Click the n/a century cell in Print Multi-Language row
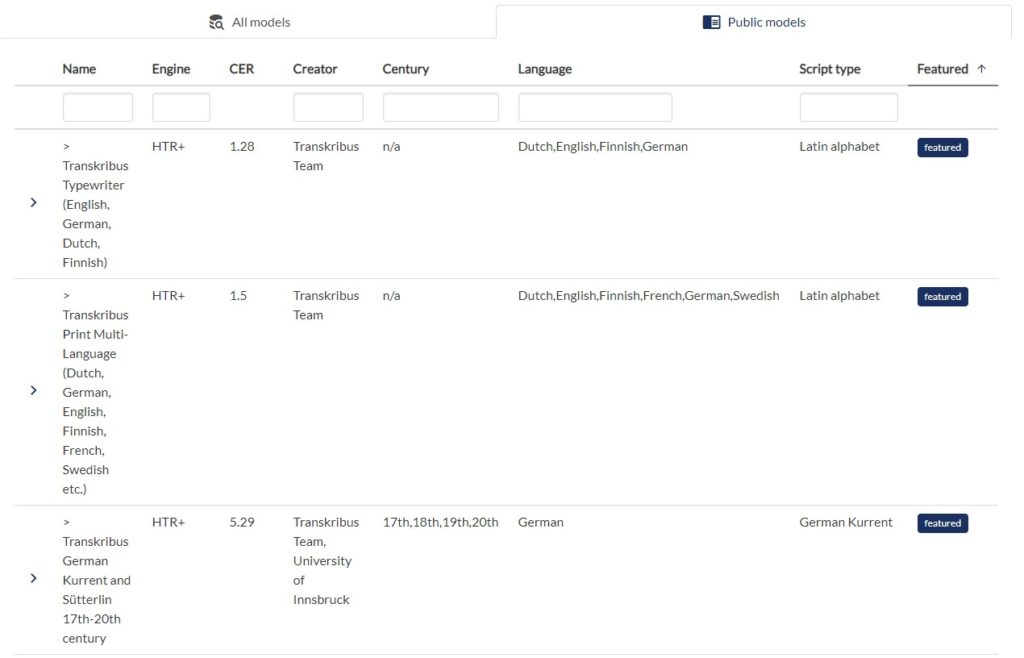1024x658 pixels. point(391,296)
